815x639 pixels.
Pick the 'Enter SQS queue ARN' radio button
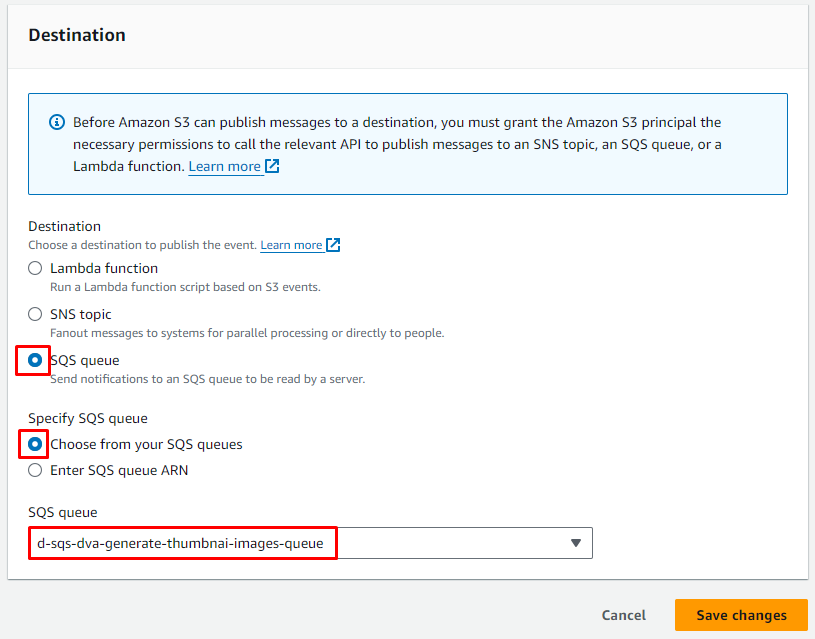pyautogui.click(x=36, y=470)
